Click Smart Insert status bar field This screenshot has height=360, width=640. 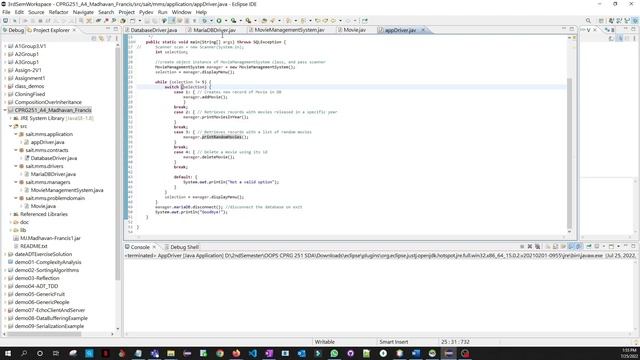coord(393,342)
